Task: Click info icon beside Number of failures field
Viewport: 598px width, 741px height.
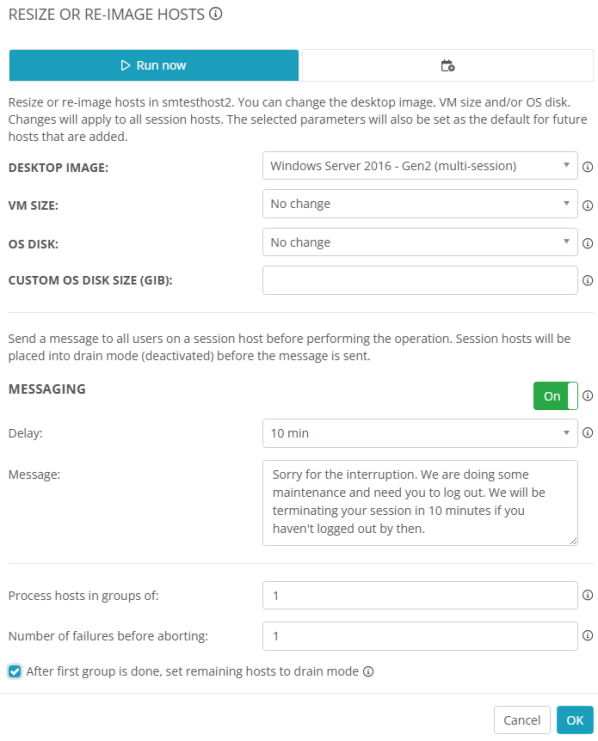Action: click(588, 636)
